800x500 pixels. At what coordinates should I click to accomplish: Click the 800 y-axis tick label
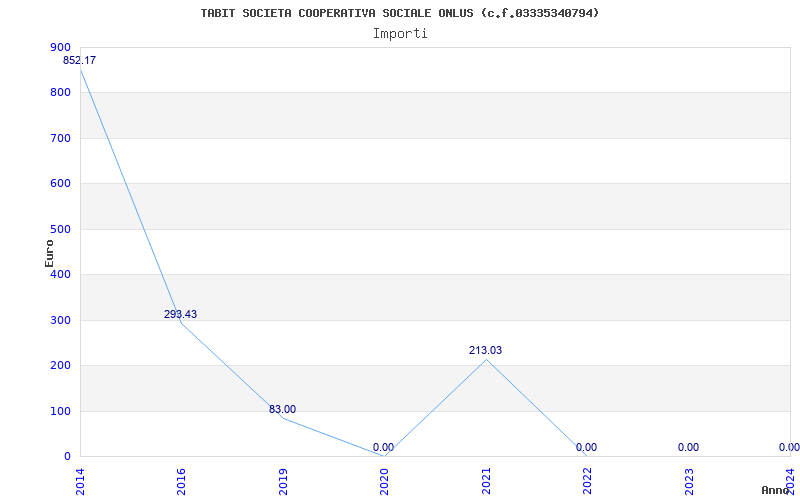pyautogui.click(x=60, y=93)
